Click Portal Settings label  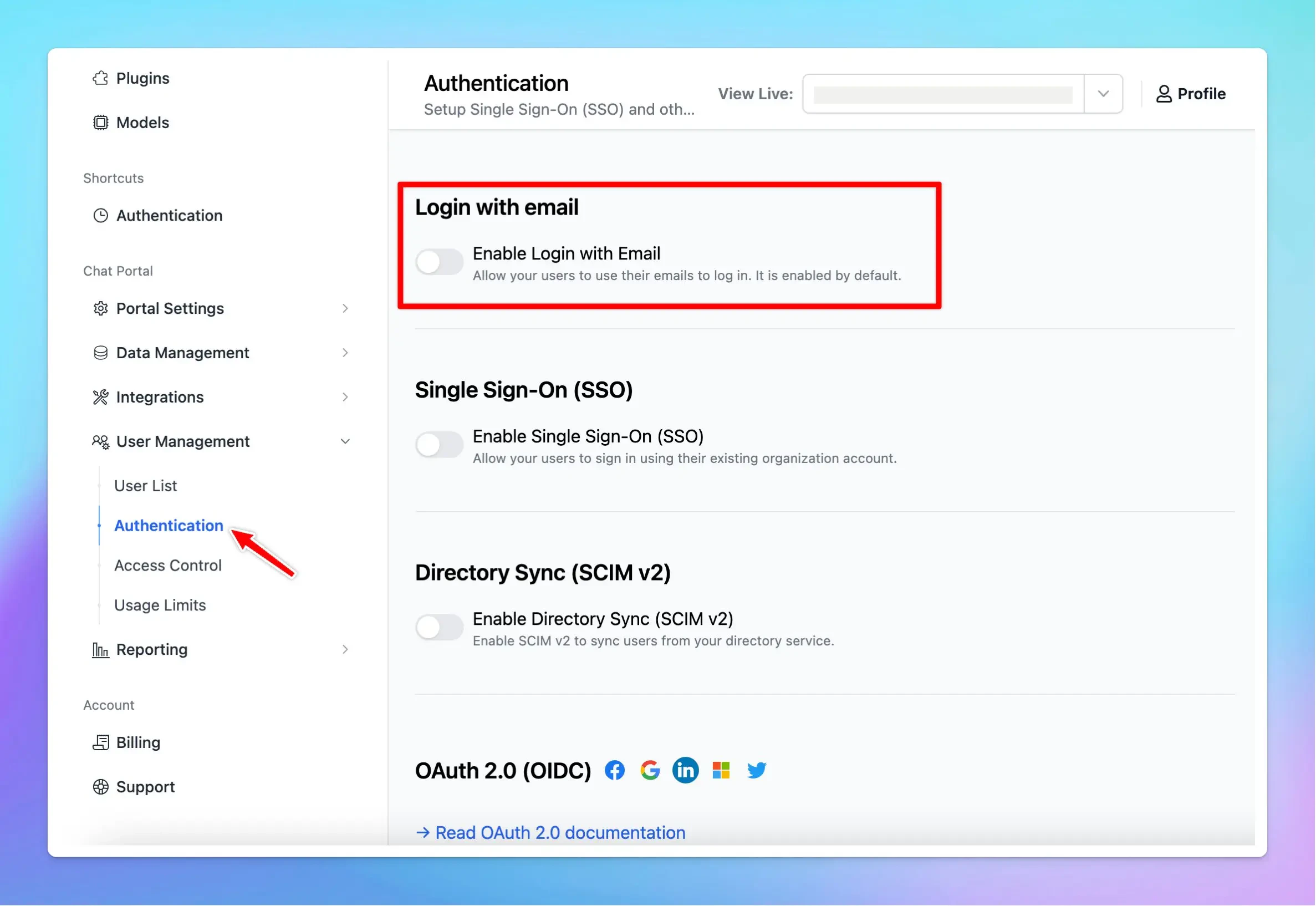click(x=170, y=308)
